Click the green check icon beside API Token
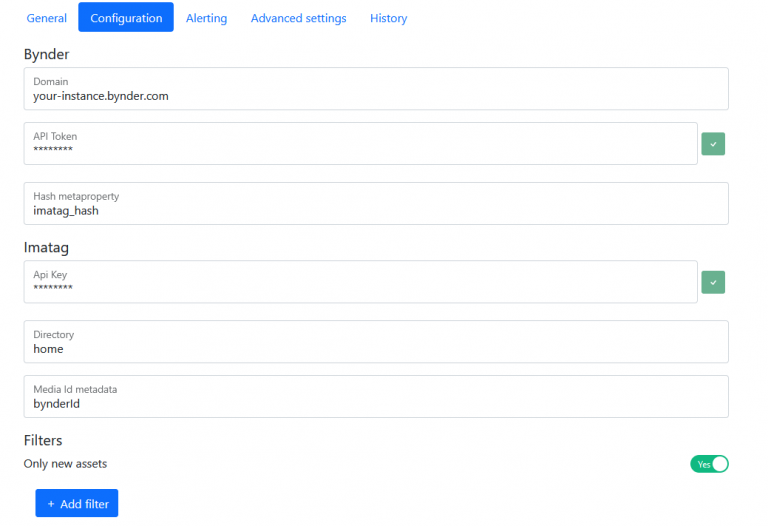 pyautogui.click(x=712, y=144)
